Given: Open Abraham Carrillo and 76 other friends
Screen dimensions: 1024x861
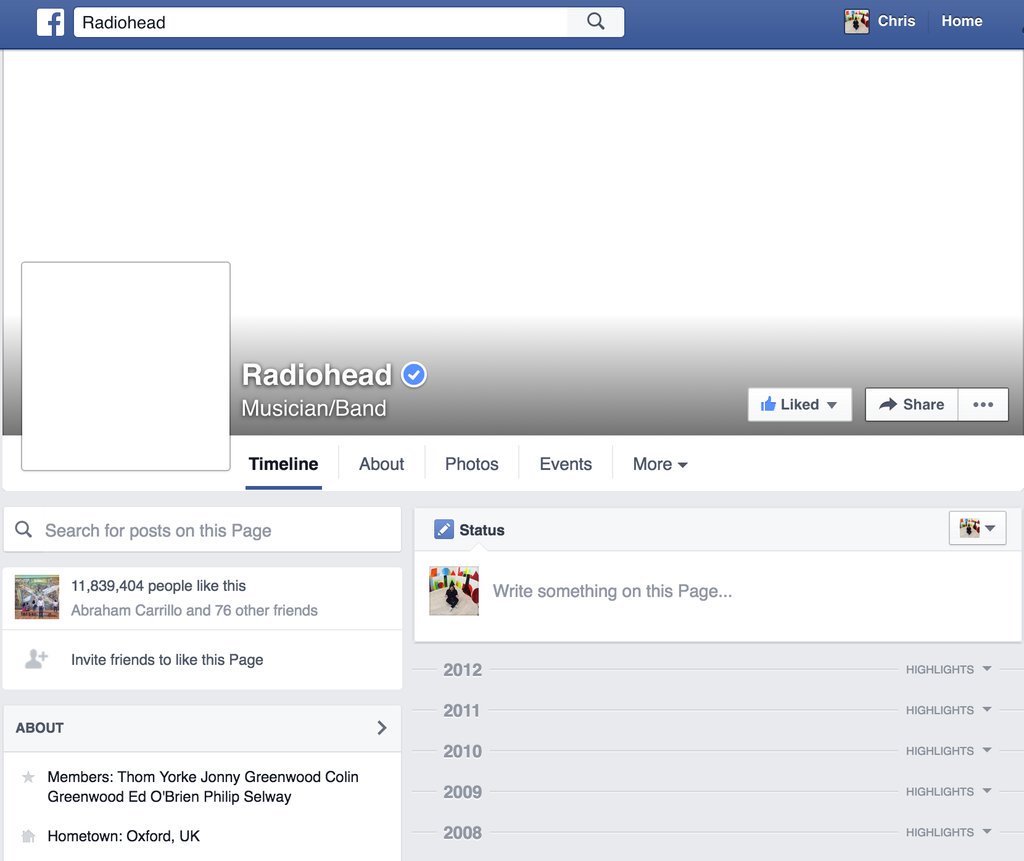Looking at the screenshot, I should (194, 610).
